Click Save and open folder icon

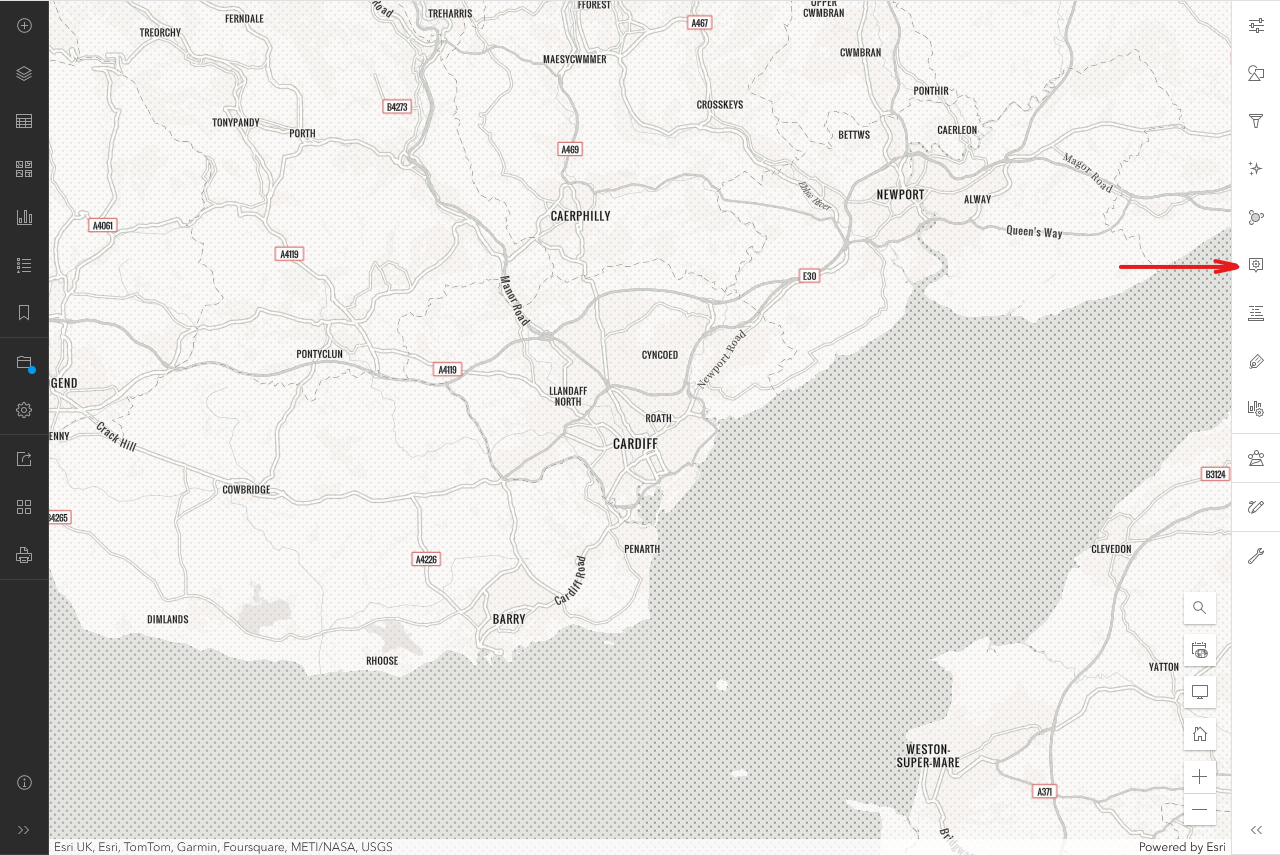coord(24,362)
